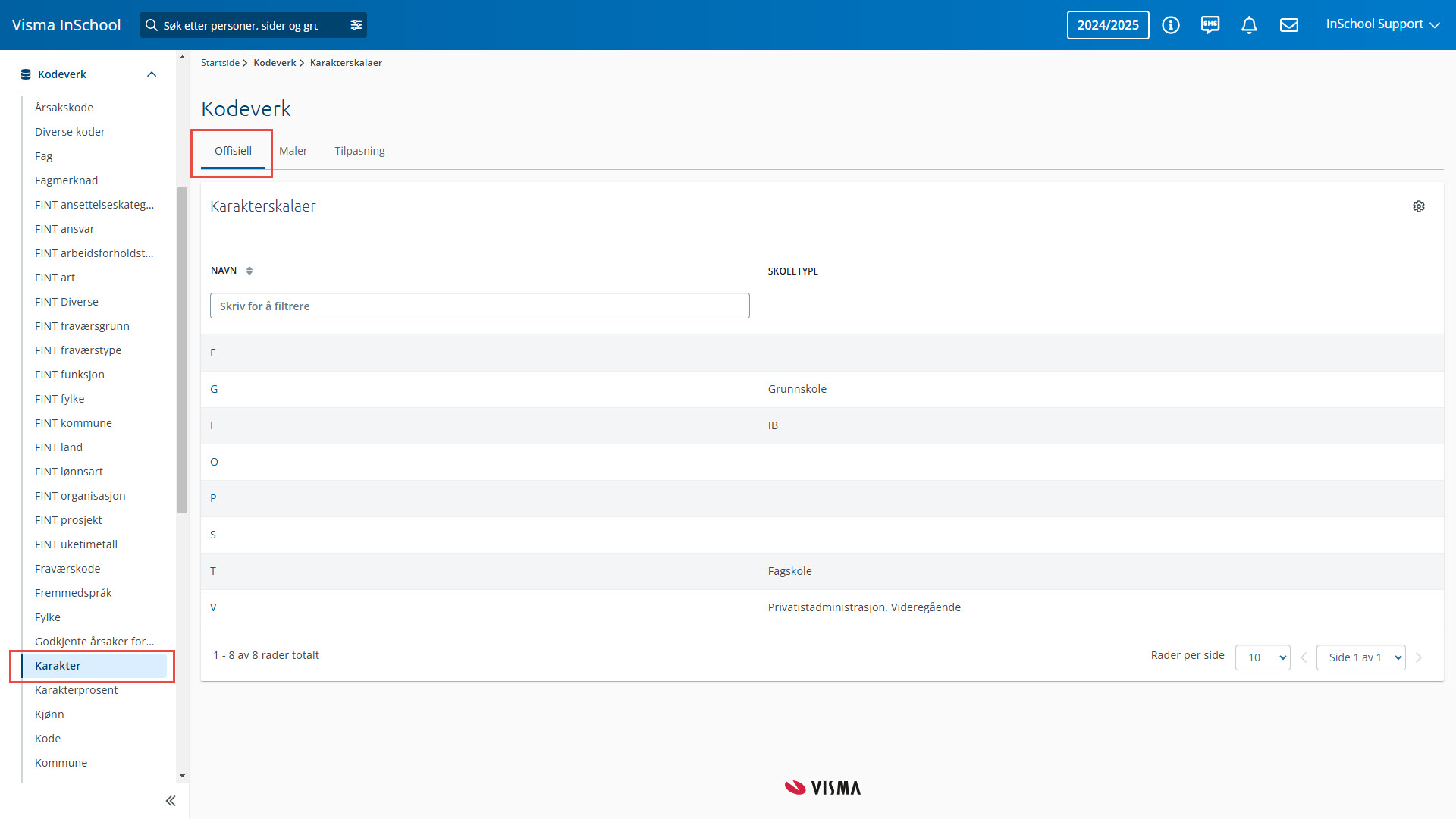Go to next page arrow
This screenshot has height=819, width=1456.
click(x=1419, y=657)
